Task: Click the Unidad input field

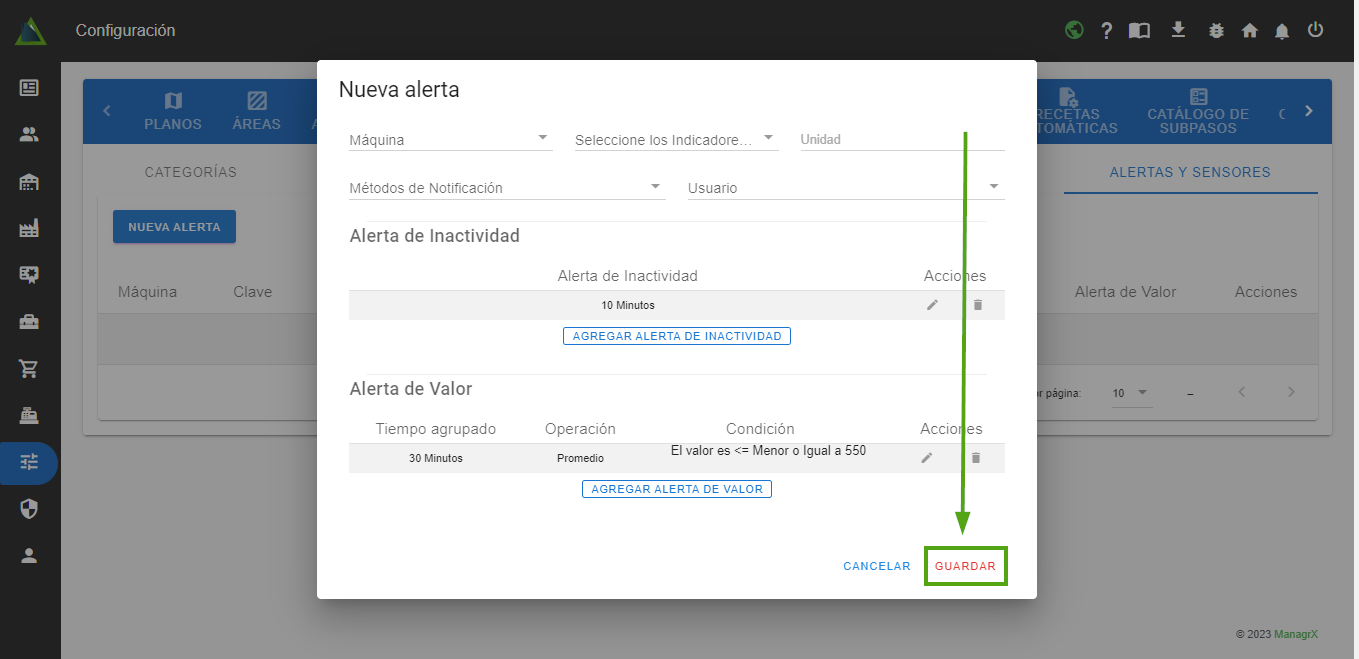Action: pos(901,139)
